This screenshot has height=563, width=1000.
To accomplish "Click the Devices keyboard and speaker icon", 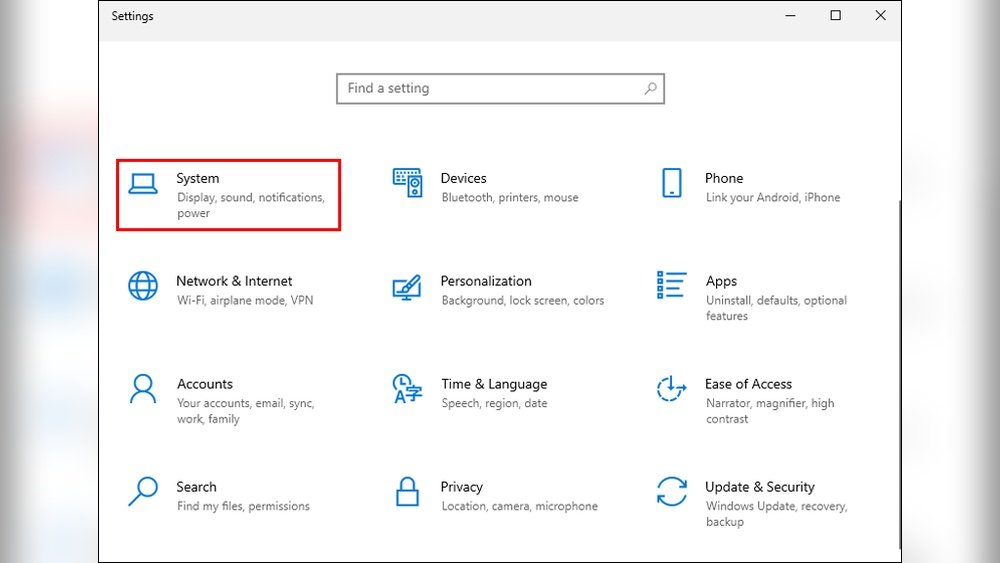I will [x=407, y=184].
